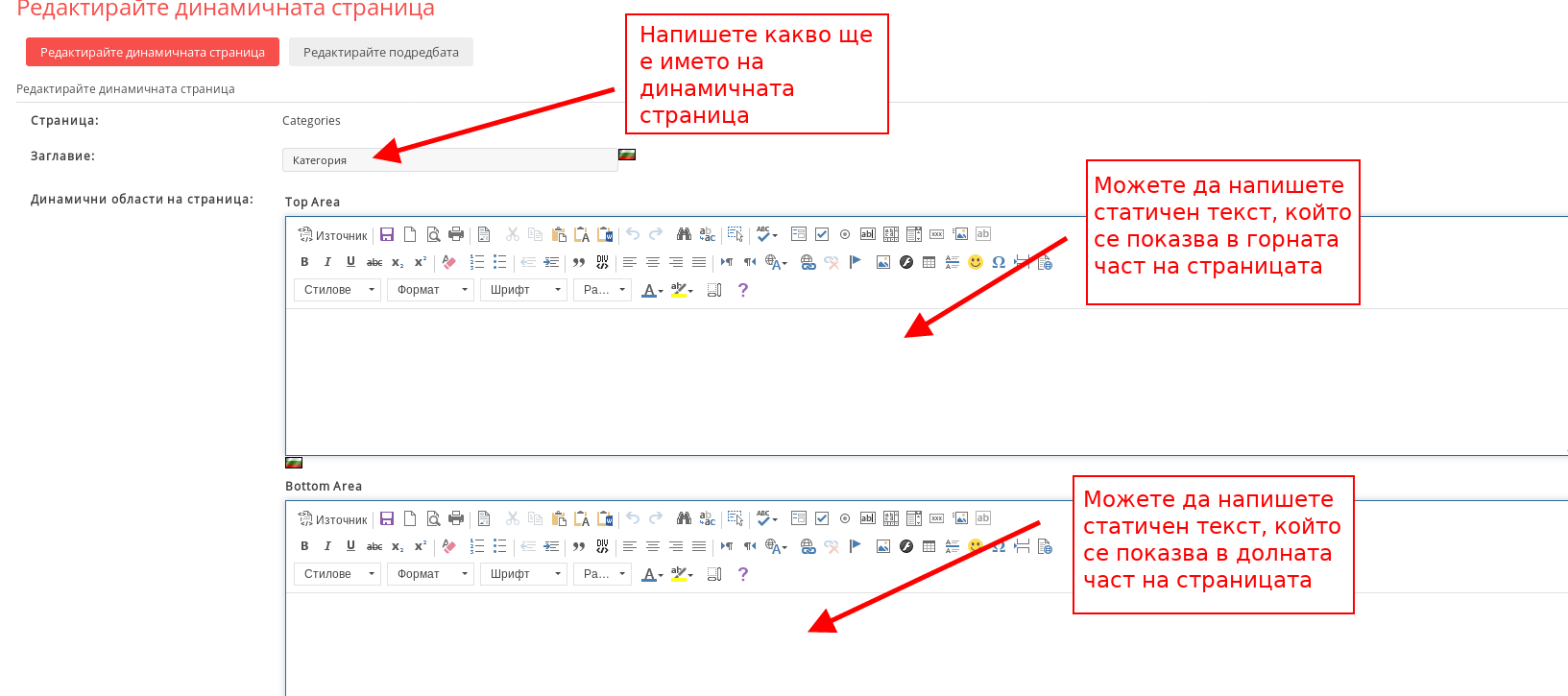The image size is (1568, 696).
Task: Open the Формат dropdown in Bottom Area
Action: click(430, 574)
